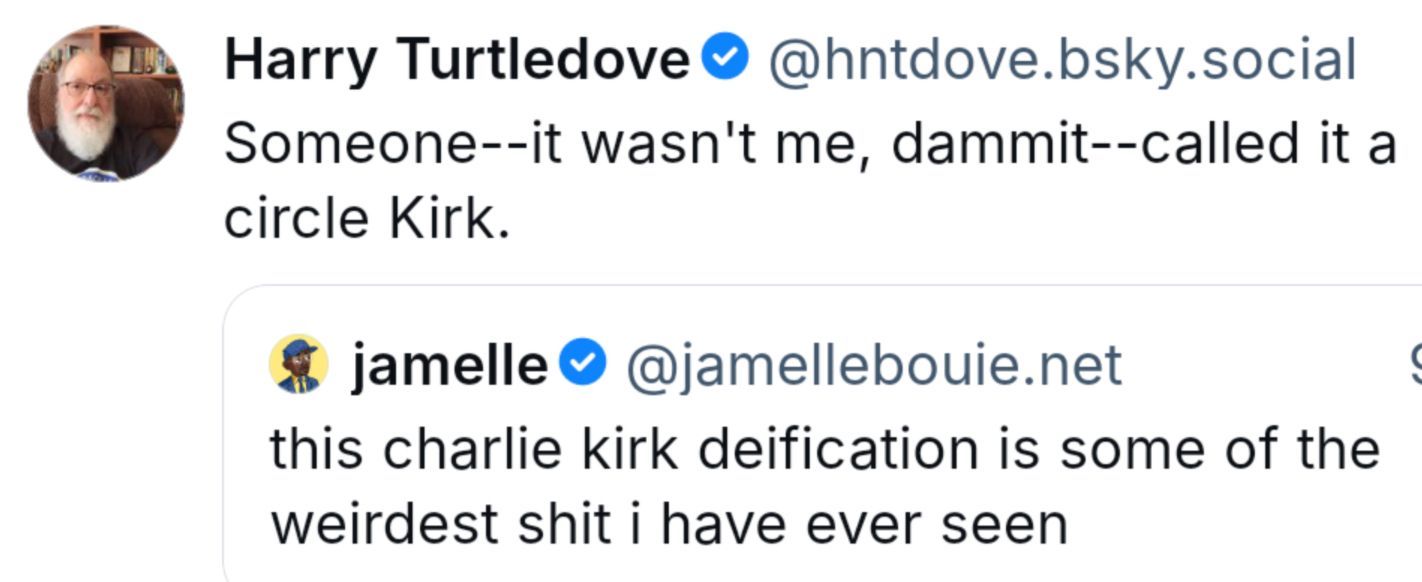Click the verified badge next to jamelle
The image size is (1422, 582).
point(582,364)
